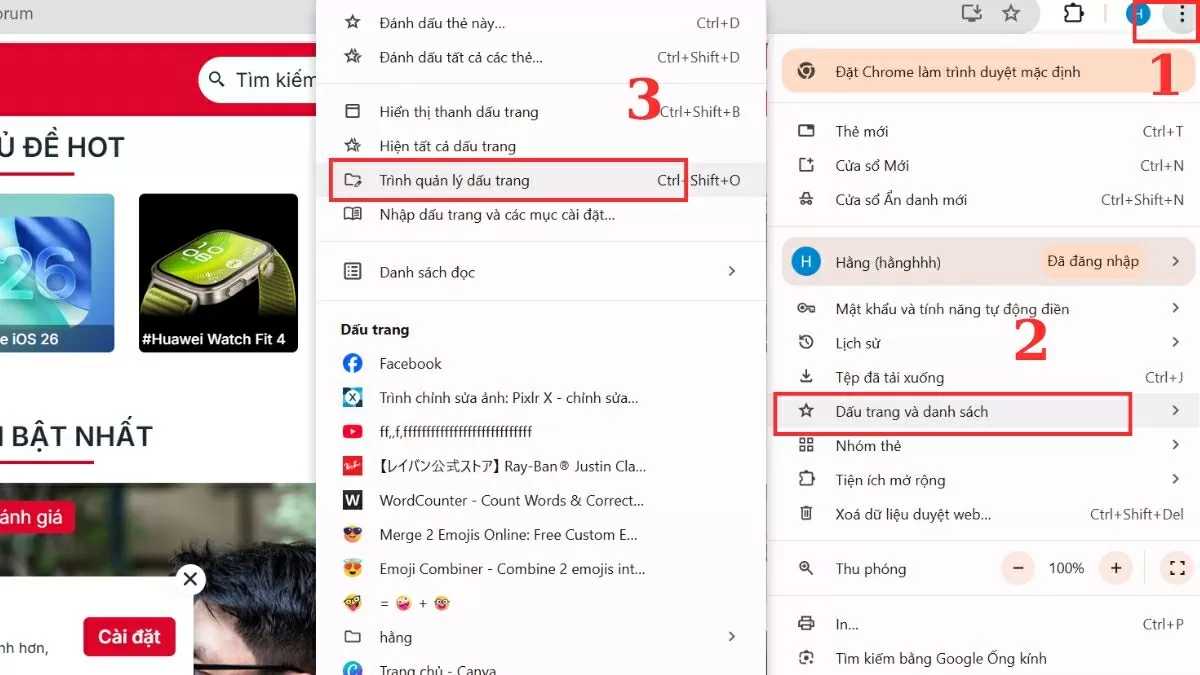This screenshot has width=1200, height=675.
Task: Open the Facebook bookmark via its favicon
Action: tap(352, 363)
